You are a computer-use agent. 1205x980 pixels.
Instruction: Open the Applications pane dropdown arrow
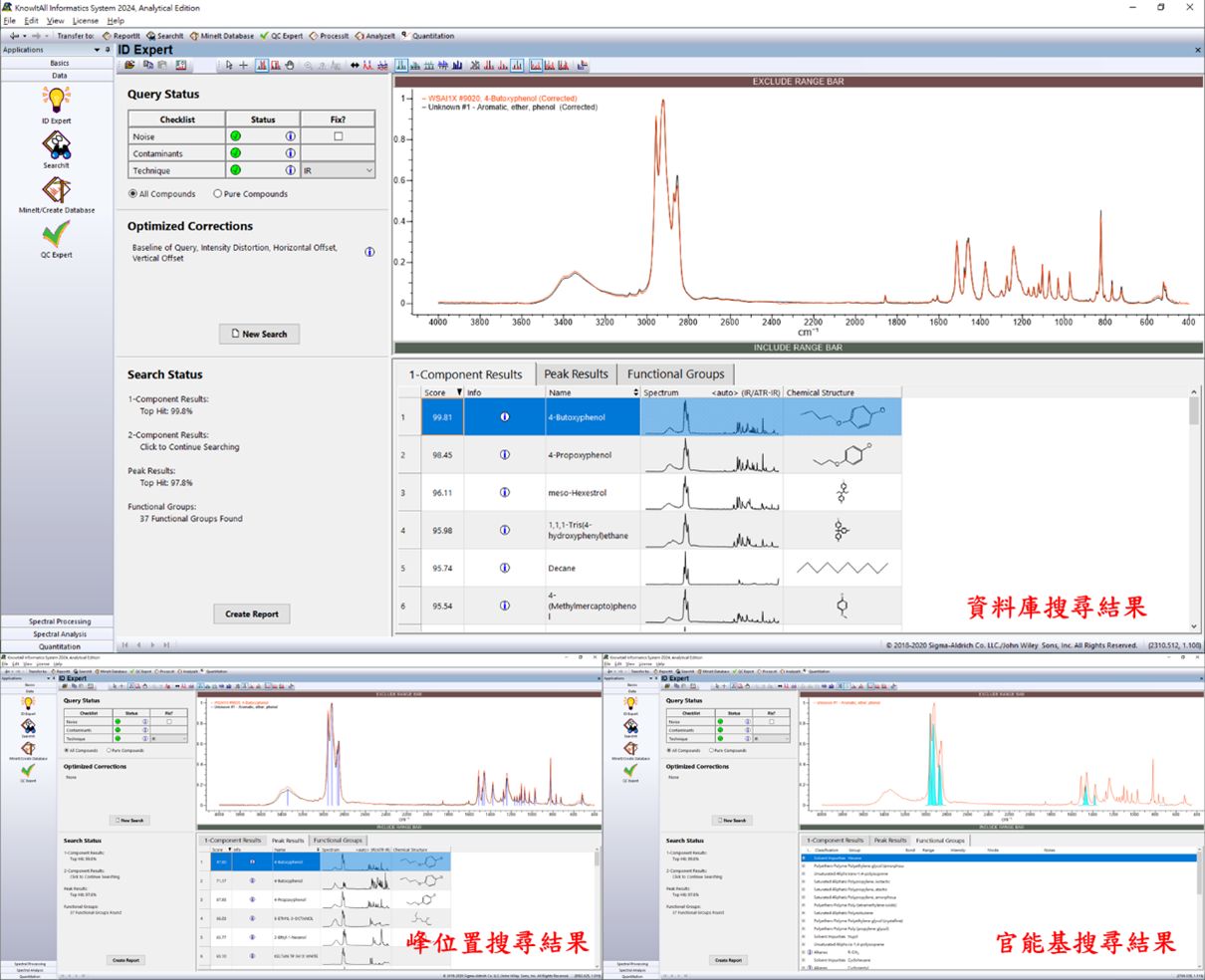point(97,50)
